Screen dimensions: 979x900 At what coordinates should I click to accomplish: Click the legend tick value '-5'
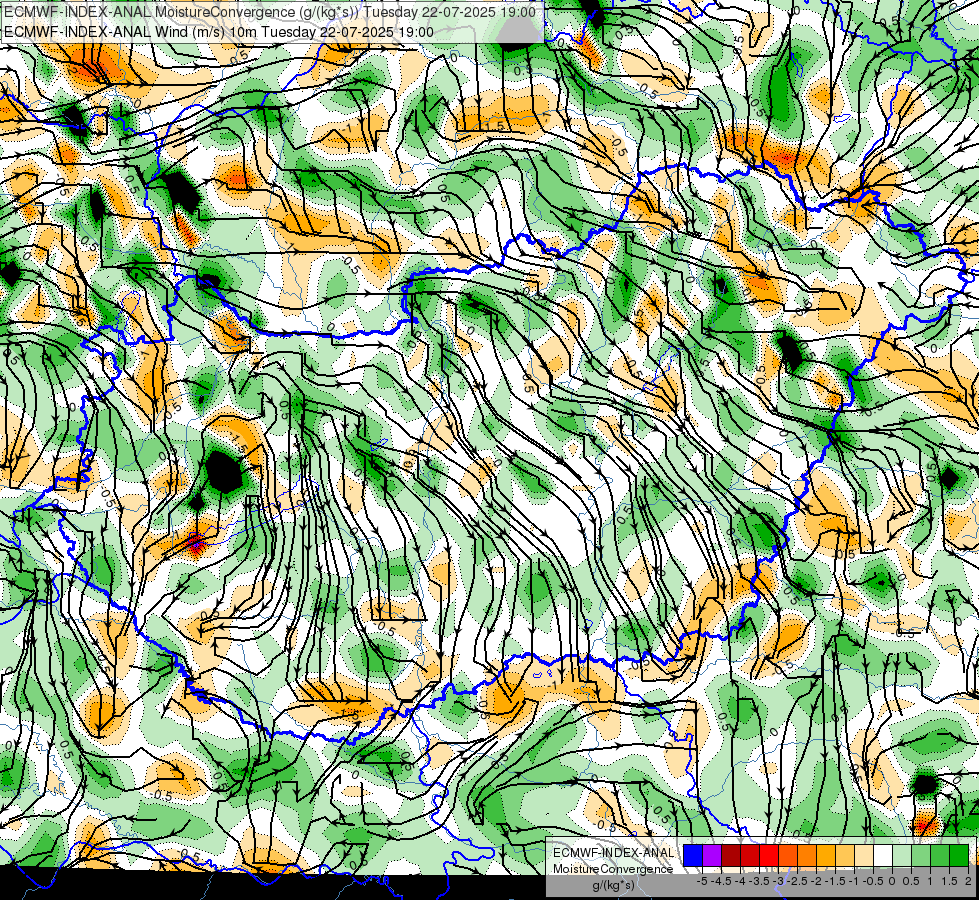[x=702, y=881]
